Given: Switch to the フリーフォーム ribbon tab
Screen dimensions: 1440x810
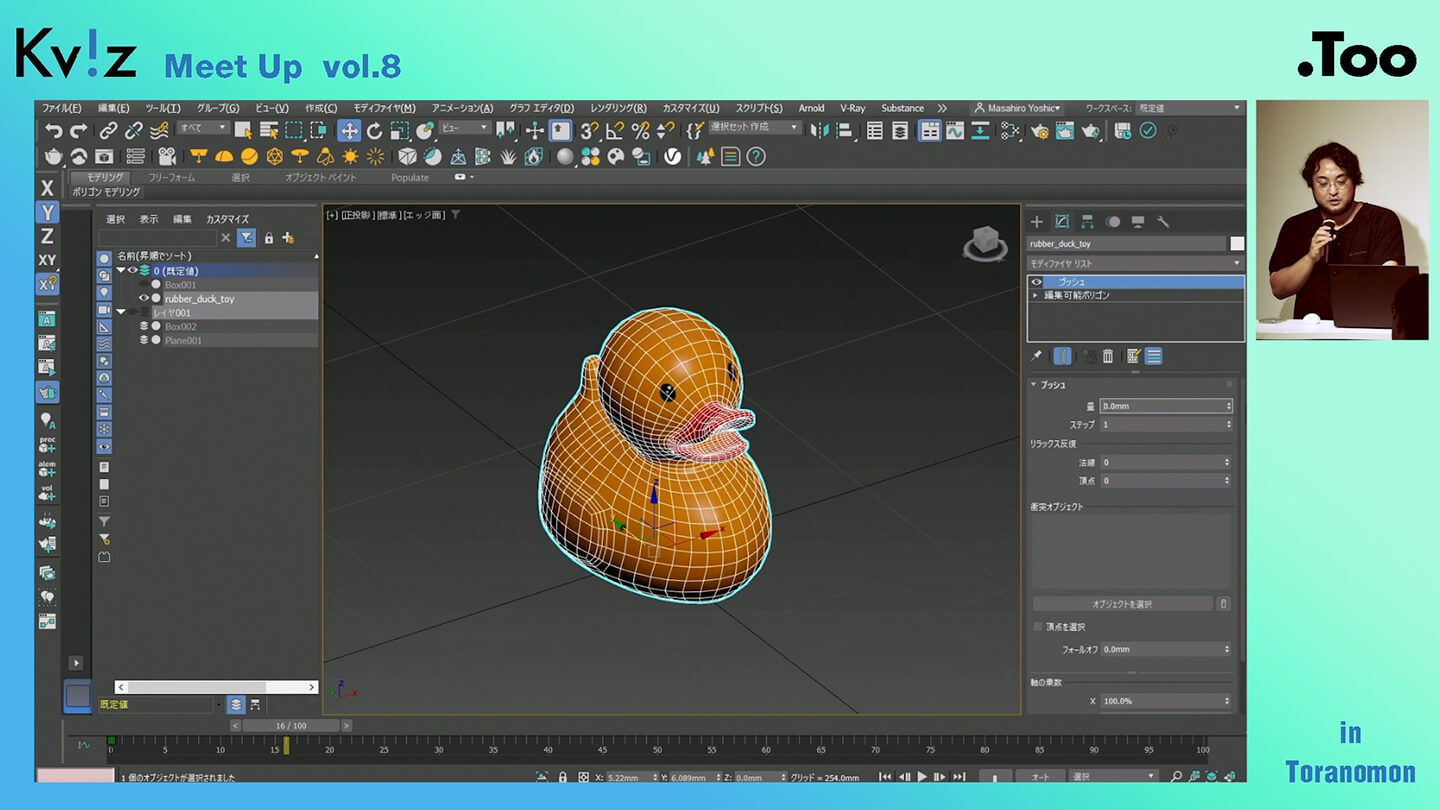Looking at the screenshot, I should coord(172,178).
